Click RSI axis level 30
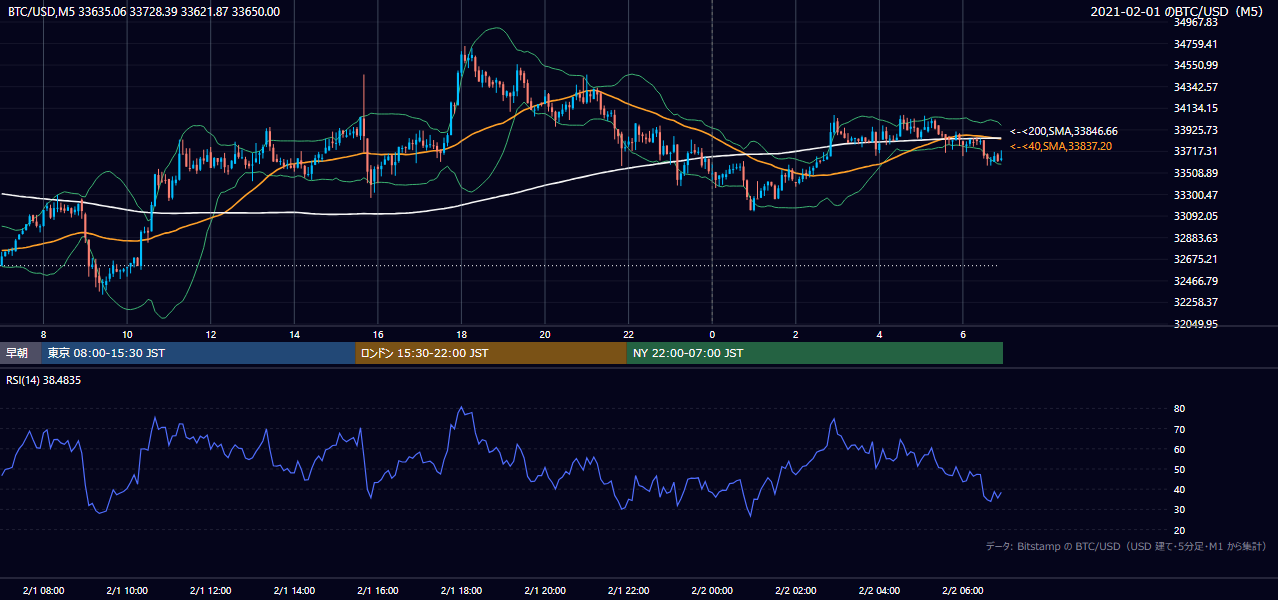Viewport: 1278px width, 600px height. [1179, 510]
